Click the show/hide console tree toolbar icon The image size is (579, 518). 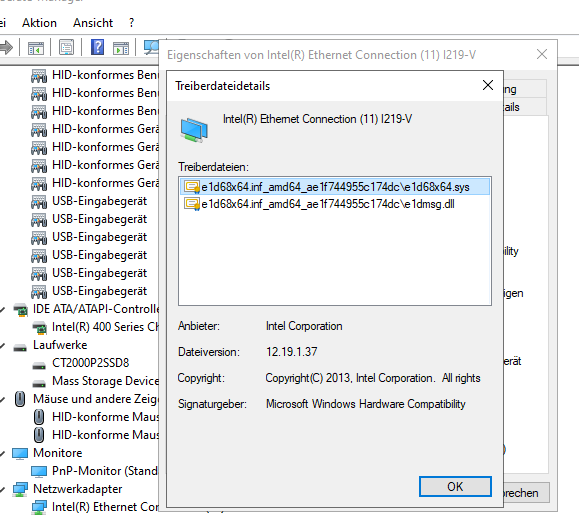pos(36,47)
